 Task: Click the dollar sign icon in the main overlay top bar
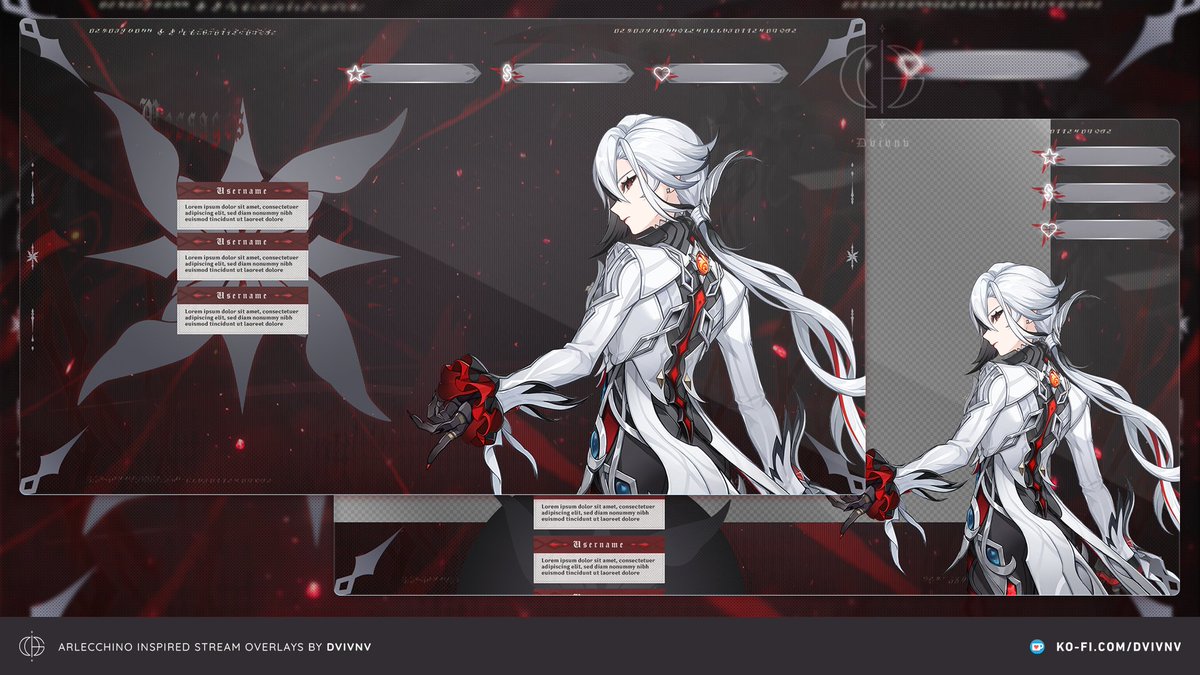[508, 73]
